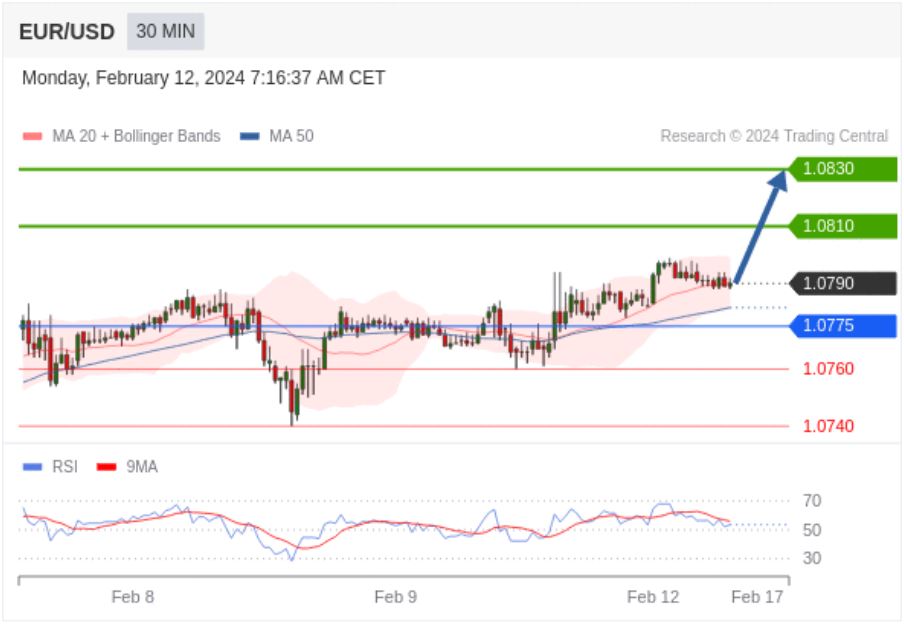Click the RSI 50 level label
The image size is (904, 628).
[812, 529]
